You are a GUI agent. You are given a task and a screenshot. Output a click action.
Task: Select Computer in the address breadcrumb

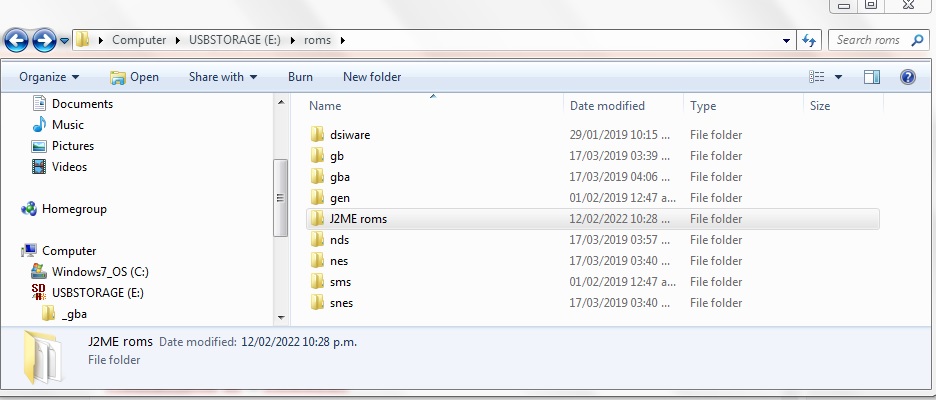tap(139, 40)
